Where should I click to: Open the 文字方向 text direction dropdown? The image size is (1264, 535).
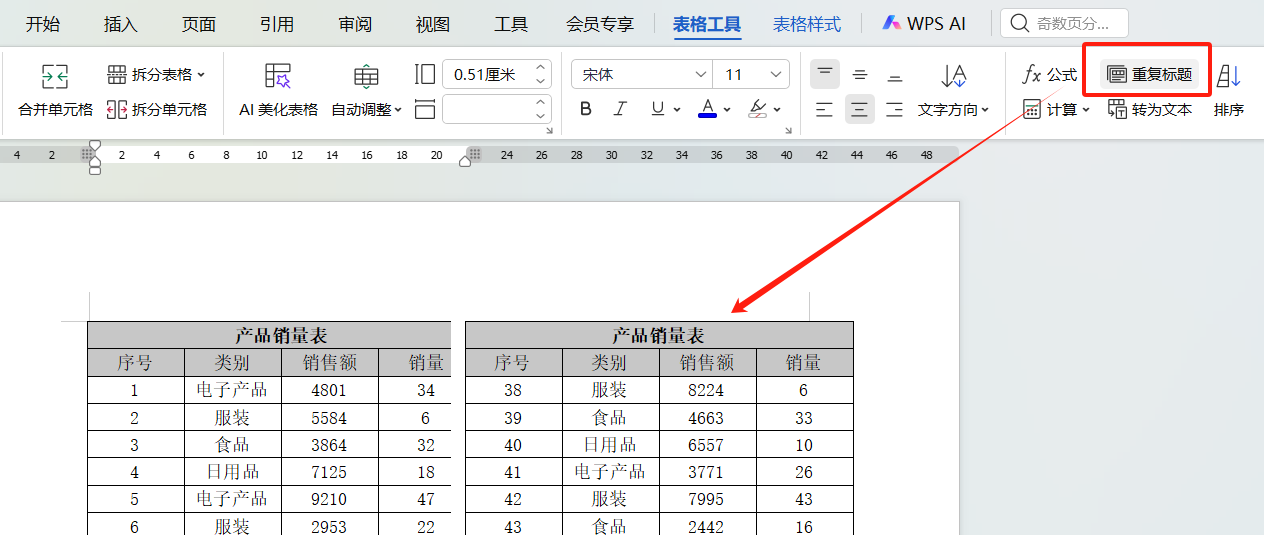[x=954, y=110]
